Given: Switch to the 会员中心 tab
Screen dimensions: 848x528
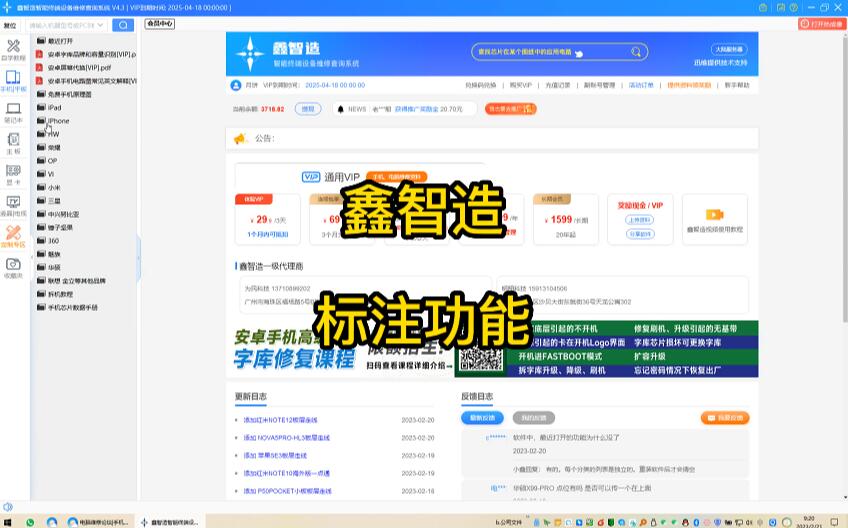Looking at the screenshot, I should click(x=160, y=23).
